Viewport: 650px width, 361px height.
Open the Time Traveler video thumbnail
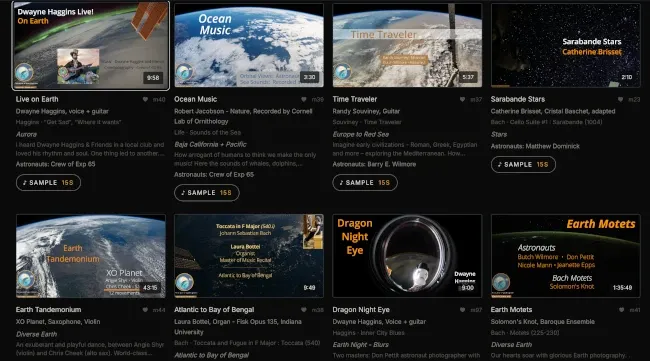(x=407, y=46)
